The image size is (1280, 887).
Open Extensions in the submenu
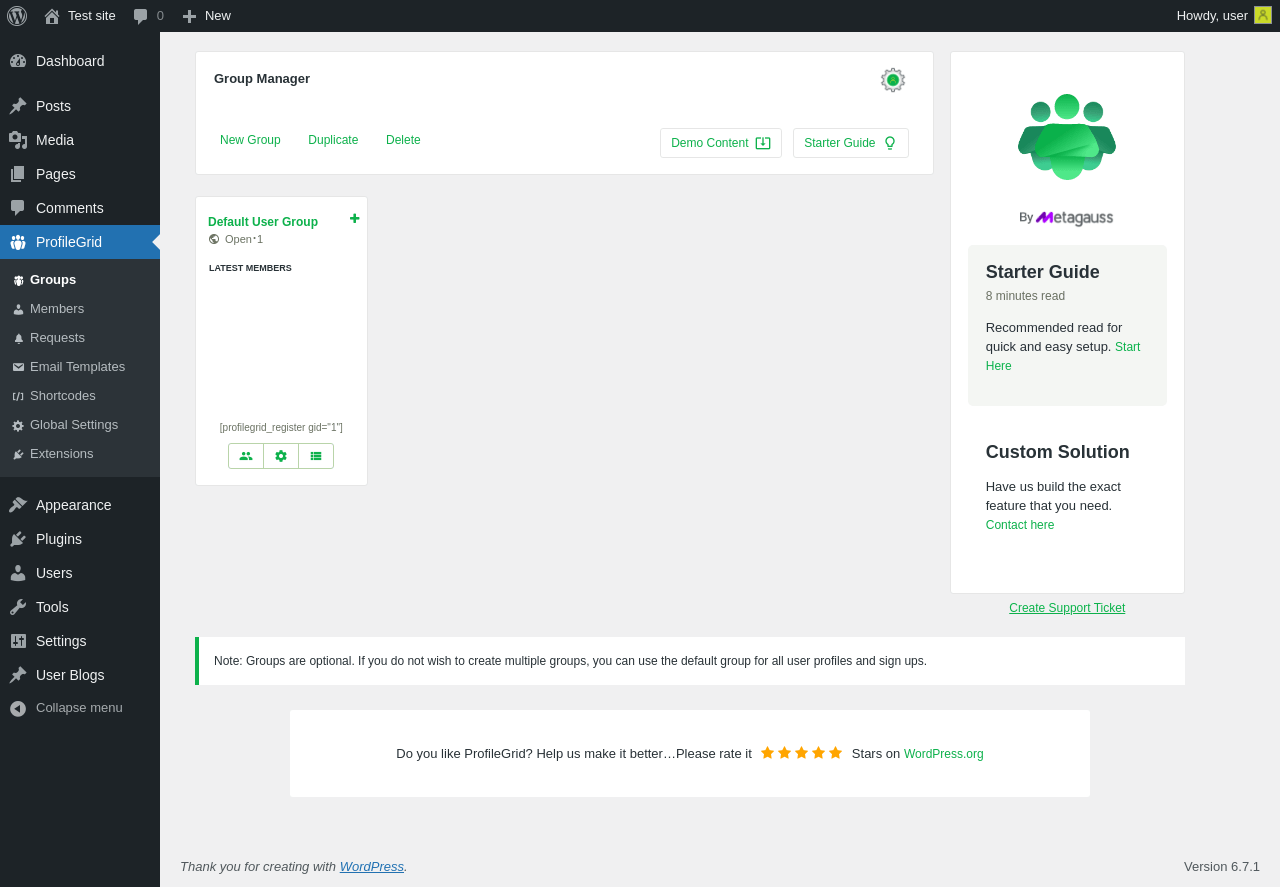(80, 454)
